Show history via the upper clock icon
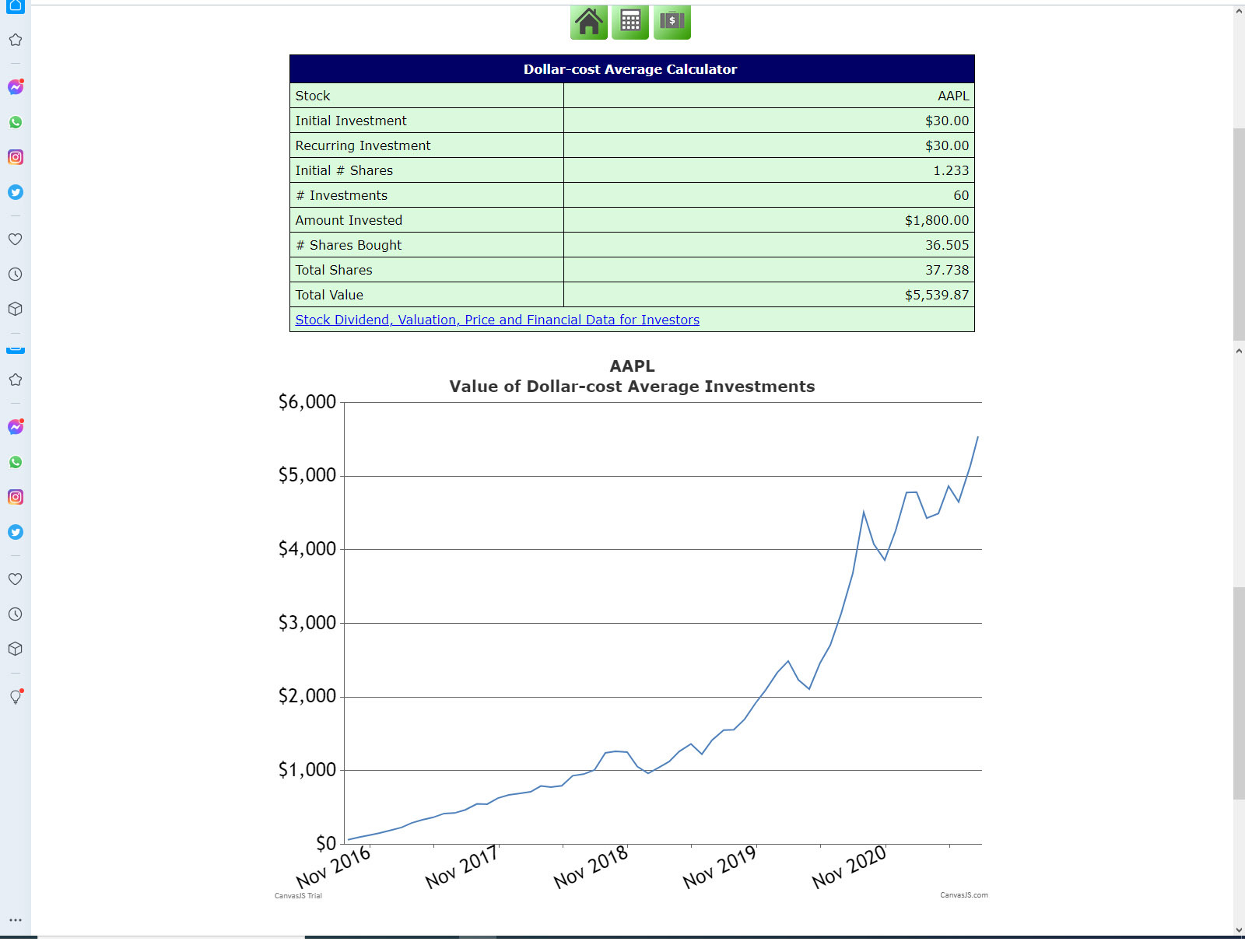Viewport: 1245px width, 952px height. point(16,274)
